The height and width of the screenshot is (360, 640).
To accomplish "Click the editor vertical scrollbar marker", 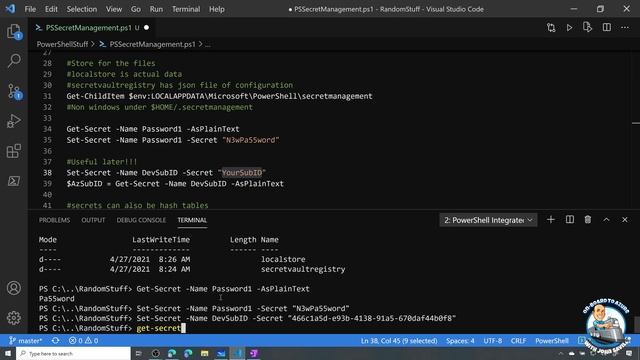I will (x=636, y=123).
